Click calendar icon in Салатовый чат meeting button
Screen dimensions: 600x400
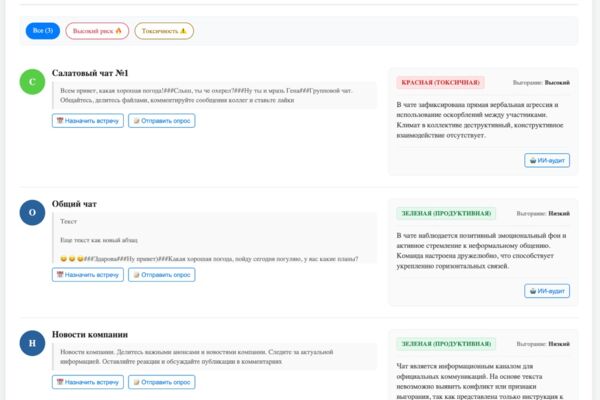coord(60,121)
